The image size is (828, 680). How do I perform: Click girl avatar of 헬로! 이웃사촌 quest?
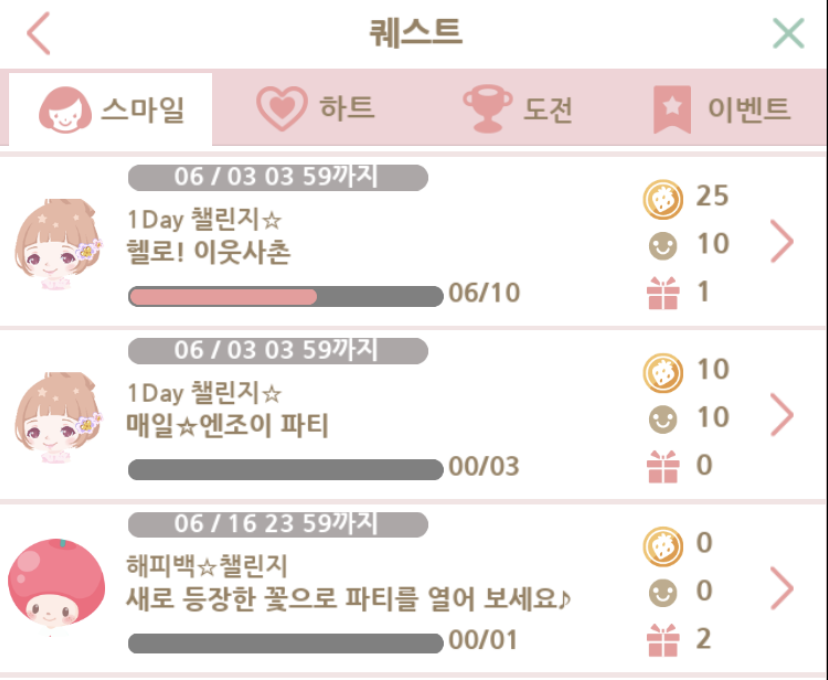click(58, 244)
